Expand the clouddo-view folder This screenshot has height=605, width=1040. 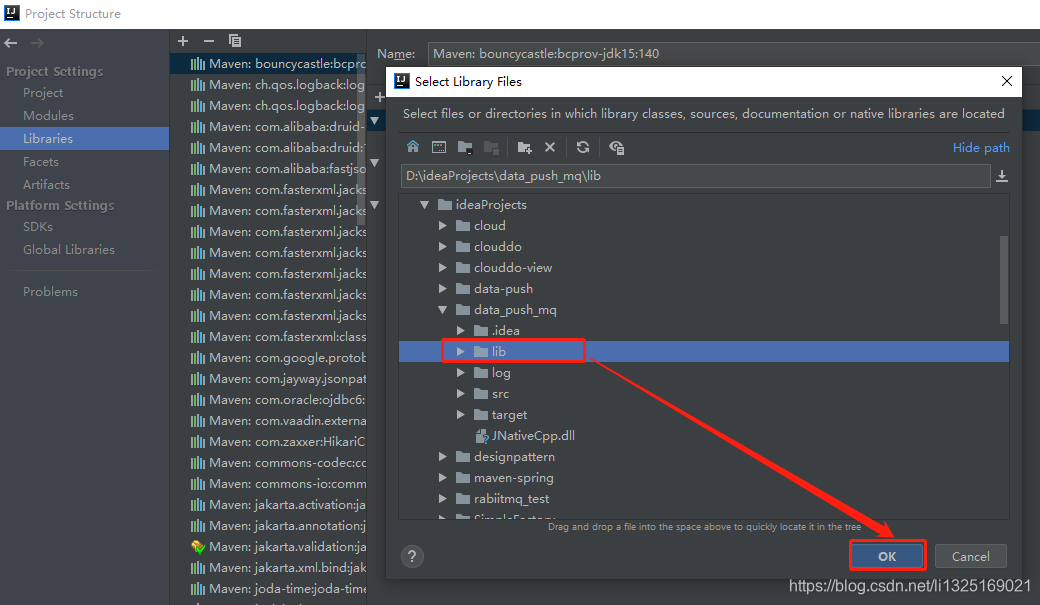point(442,268)
